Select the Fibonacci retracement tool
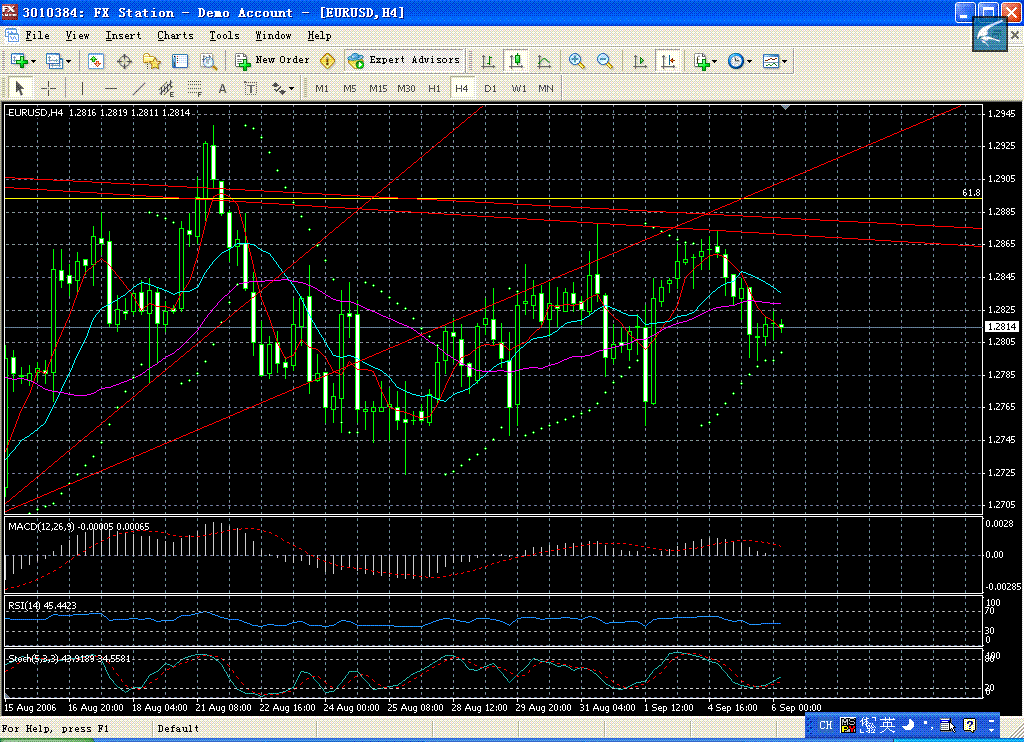Screen dimensions: 1024x742 pyautogui.click(x=195, y=88)
